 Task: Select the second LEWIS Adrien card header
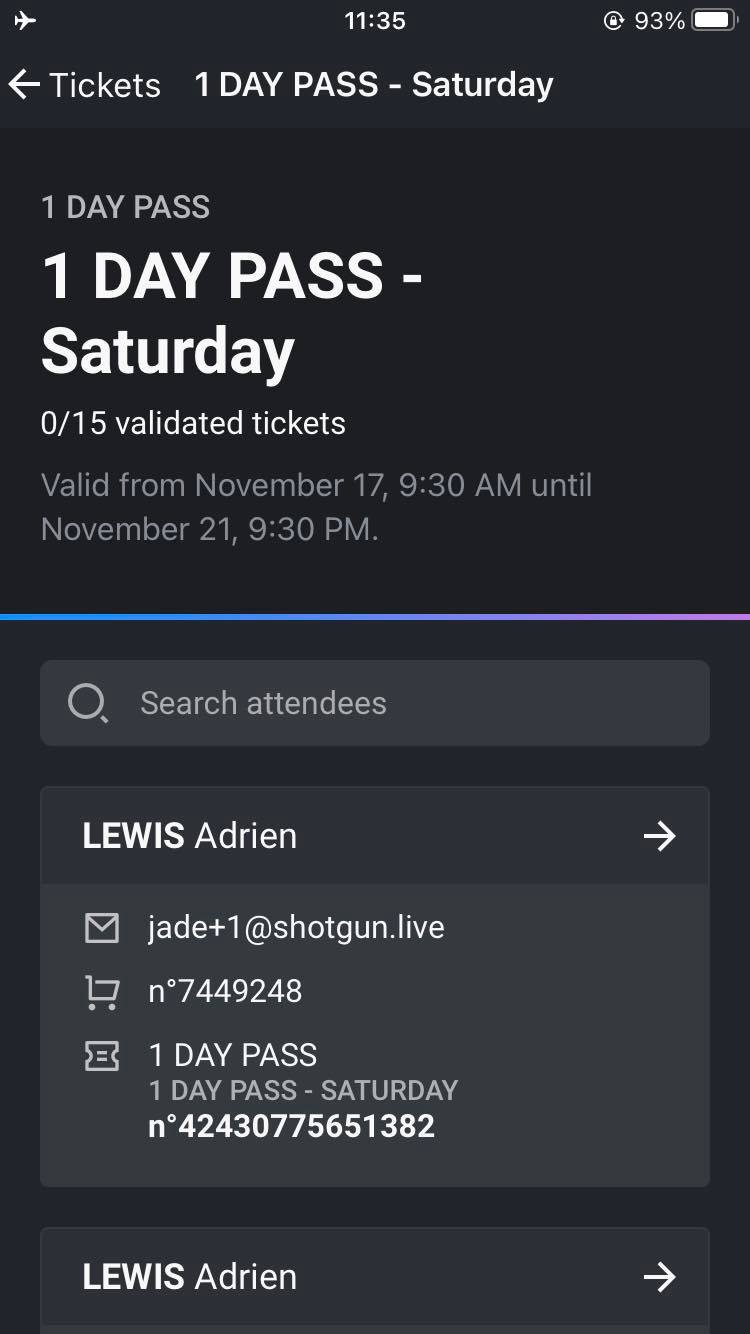pyautogui.click(x=375, y=1277)
